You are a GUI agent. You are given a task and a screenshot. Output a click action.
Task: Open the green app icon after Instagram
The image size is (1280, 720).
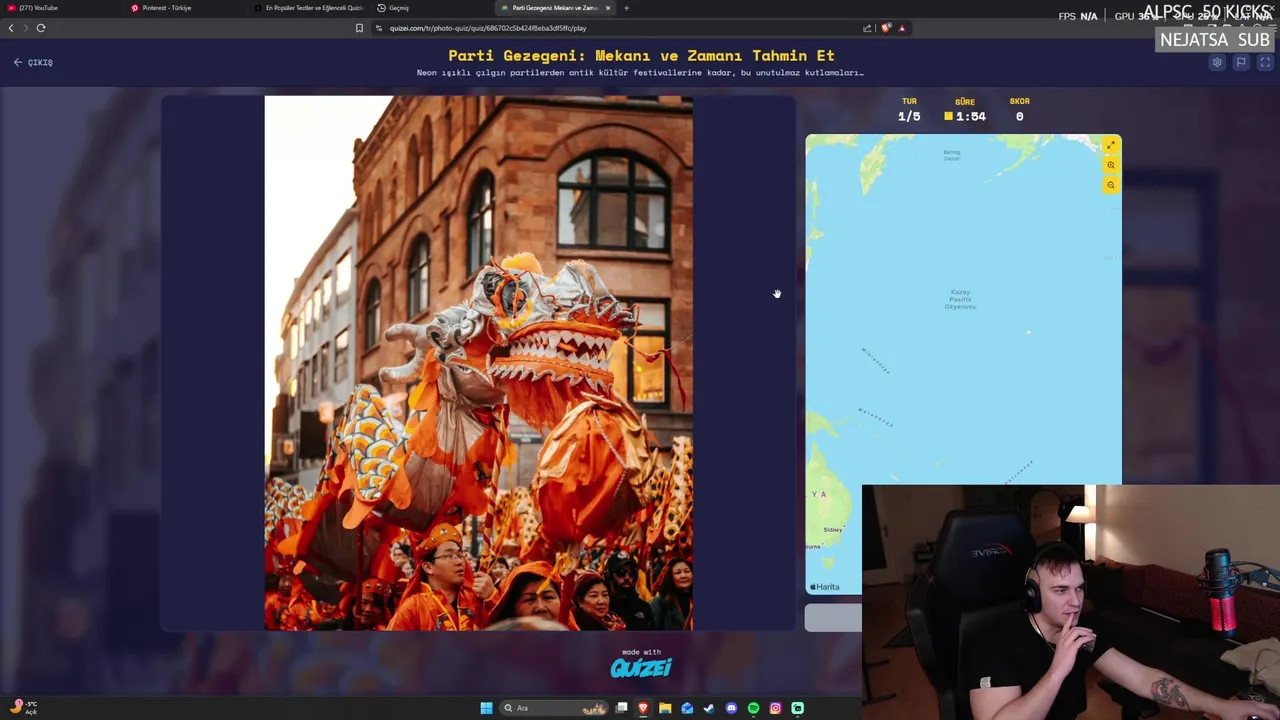797,708
